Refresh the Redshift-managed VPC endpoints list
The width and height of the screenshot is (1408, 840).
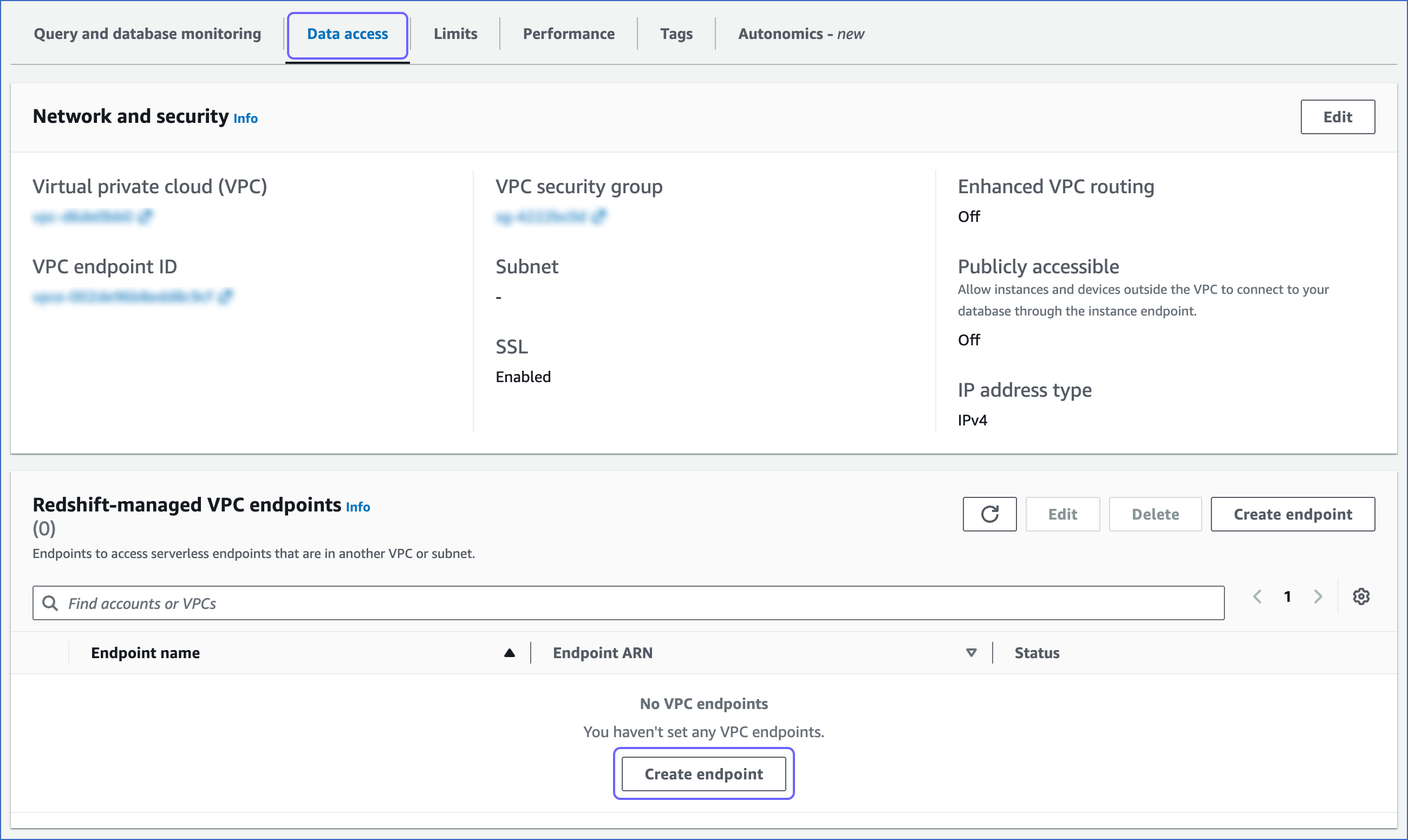(989, 514)
